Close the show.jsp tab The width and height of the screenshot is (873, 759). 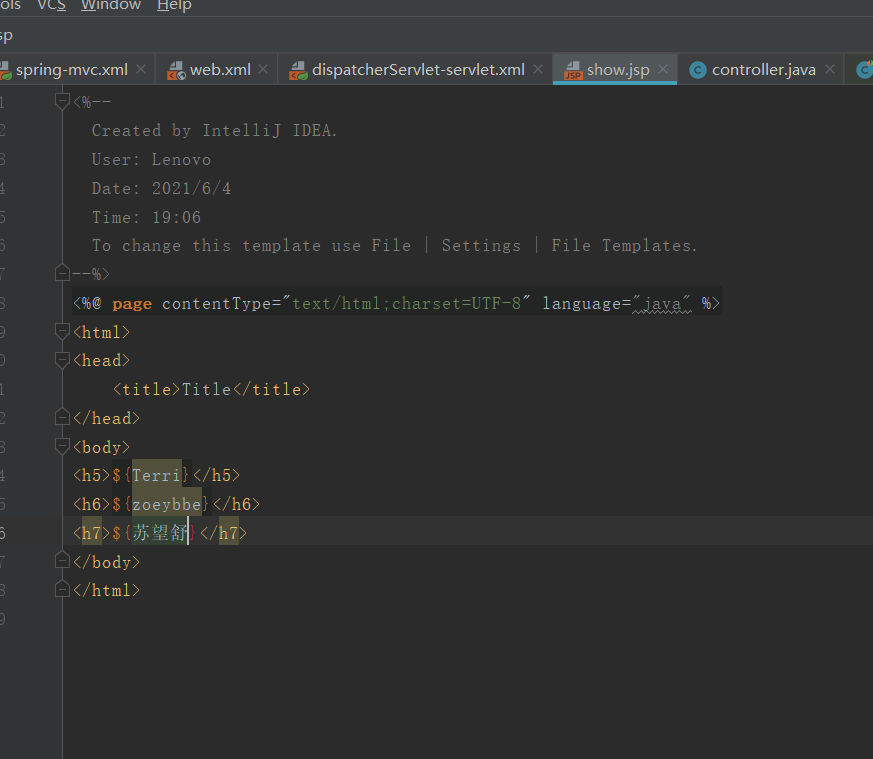click(663, 70)
